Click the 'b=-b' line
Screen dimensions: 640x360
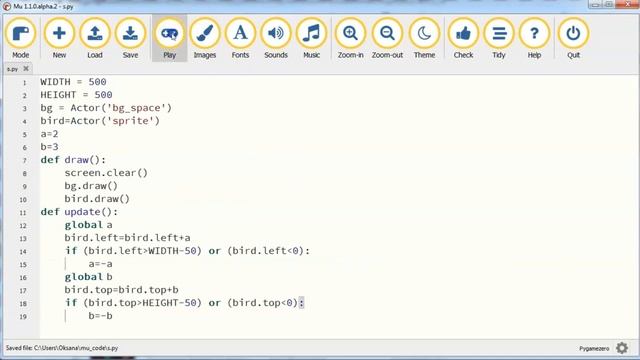pos(100,316)
